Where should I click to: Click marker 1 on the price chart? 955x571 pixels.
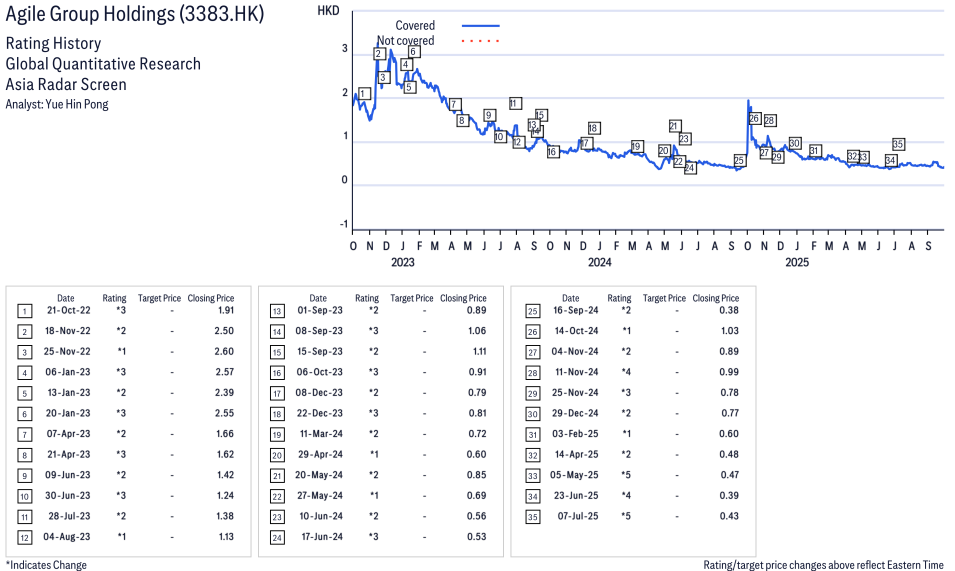click(x=364, y=94)
